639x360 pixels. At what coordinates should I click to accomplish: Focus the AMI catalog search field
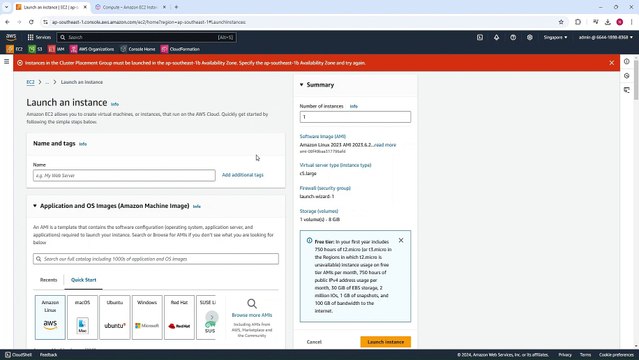coord(156,259)
